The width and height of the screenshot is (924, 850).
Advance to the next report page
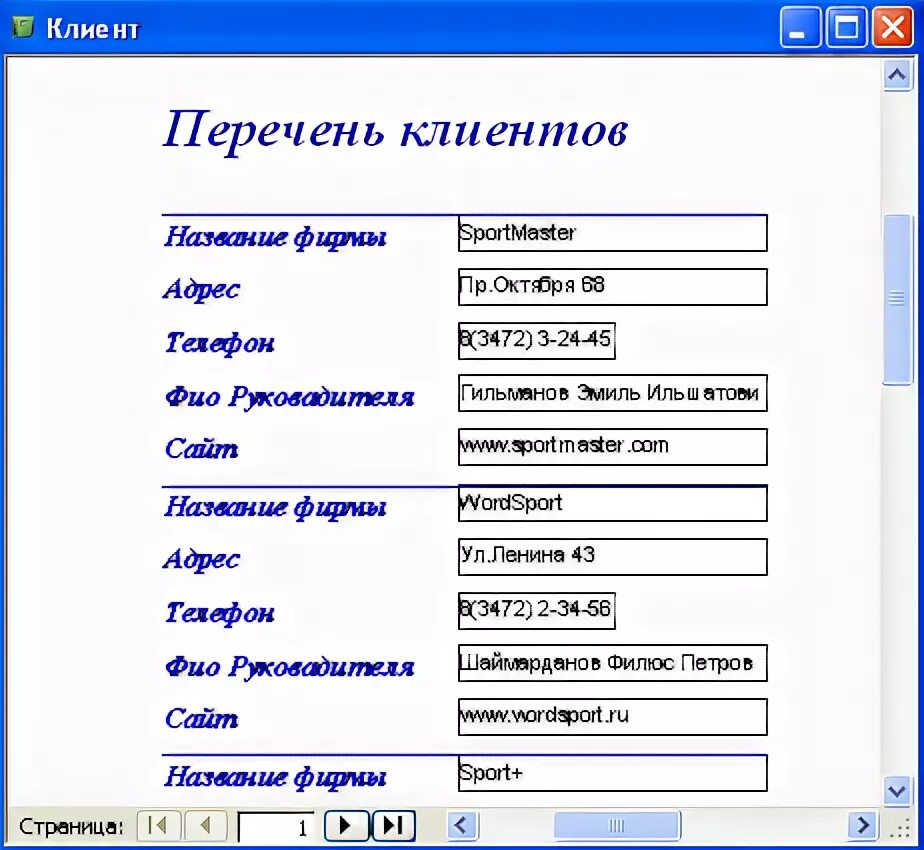click(346, 826)
